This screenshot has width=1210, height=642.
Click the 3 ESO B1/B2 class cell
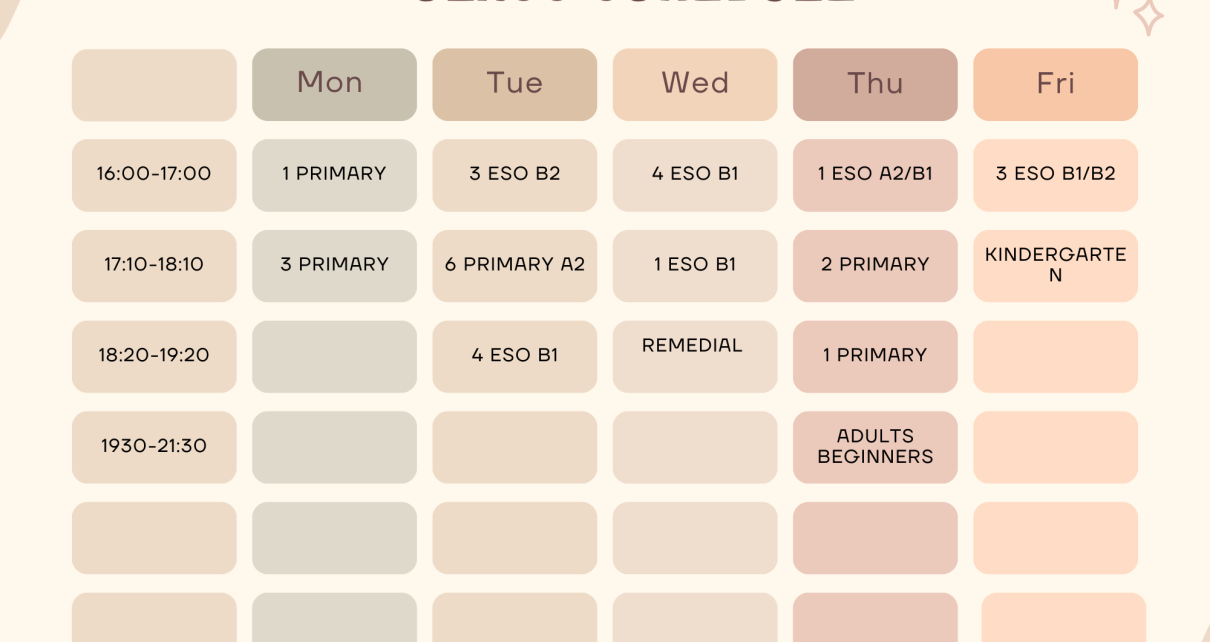[1055, 175]
